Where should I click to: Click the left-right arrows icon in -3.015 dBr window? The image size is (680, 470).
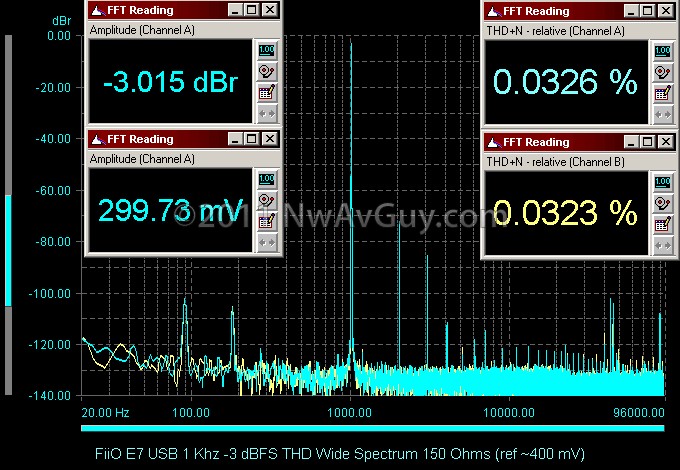[267, 114]
